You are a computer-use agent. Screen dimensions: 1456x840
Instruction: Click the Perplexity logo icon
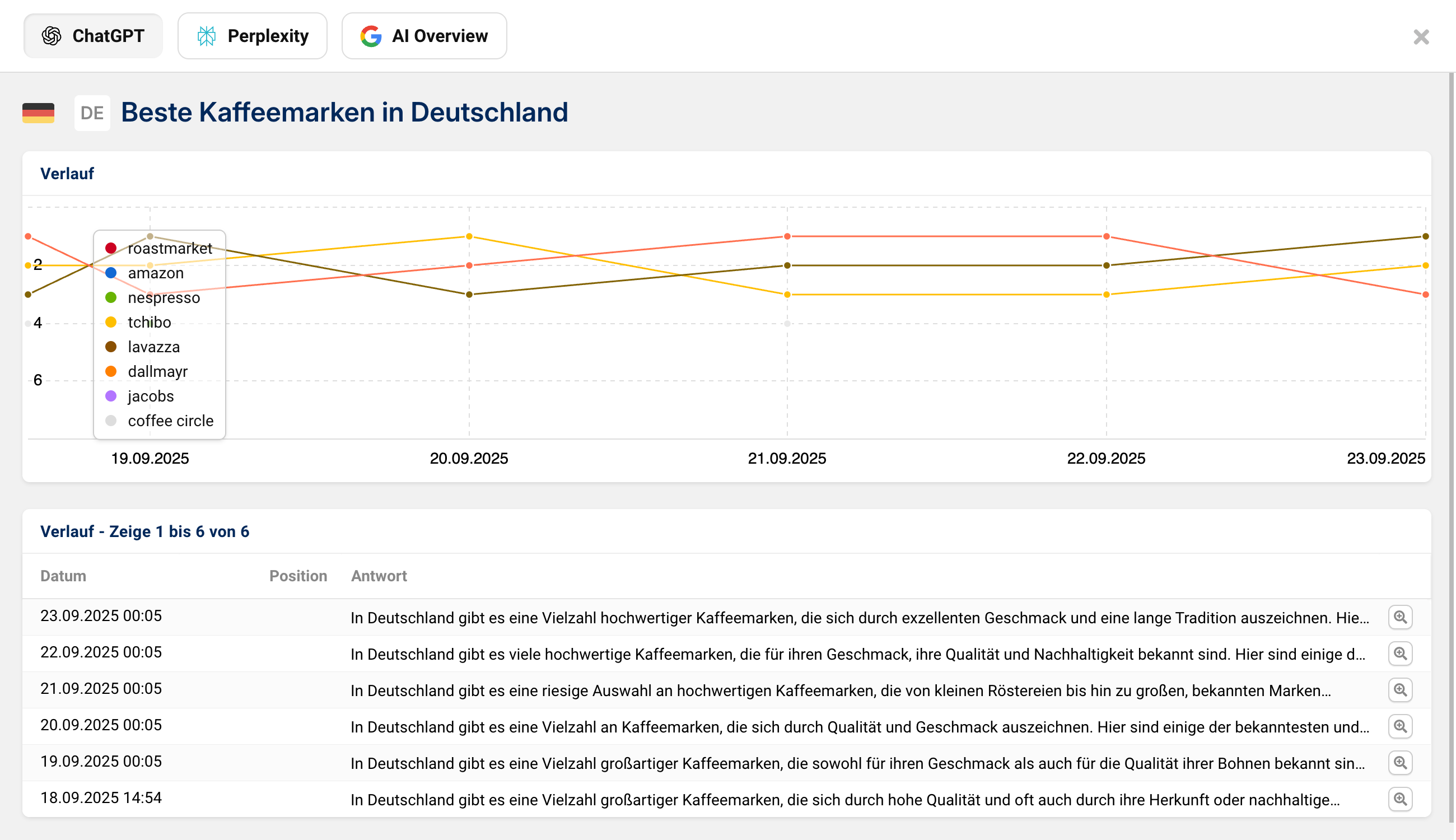[x=207, y=36]
